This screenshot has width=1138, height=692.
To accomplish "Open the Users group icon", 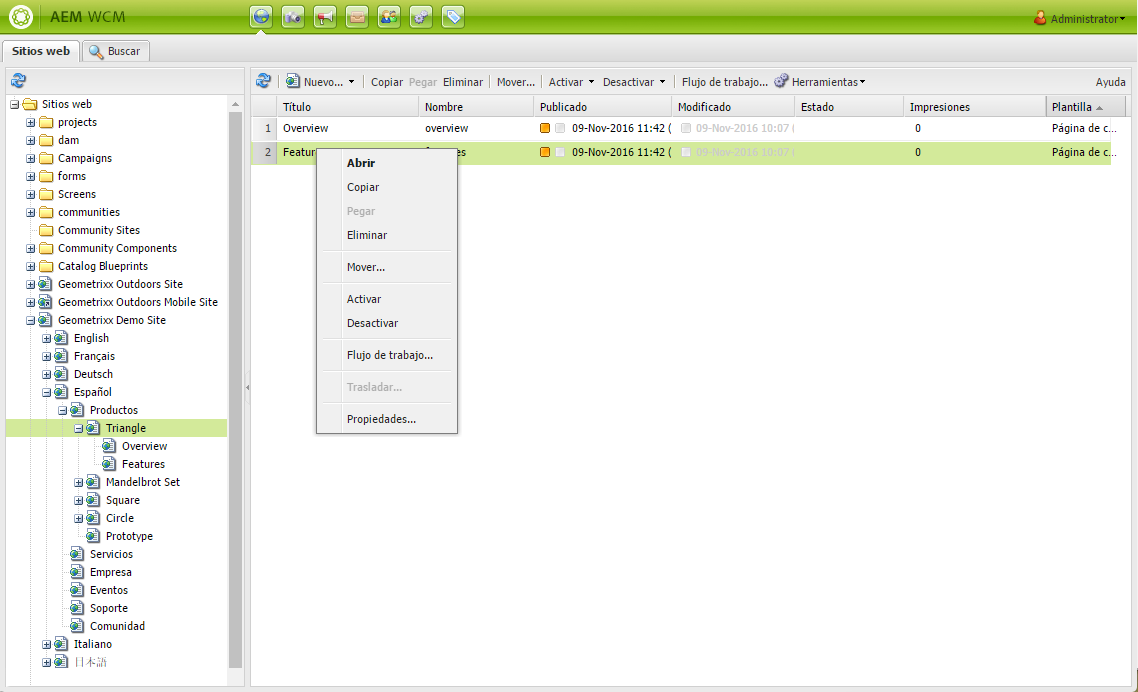I will [389, 17].
